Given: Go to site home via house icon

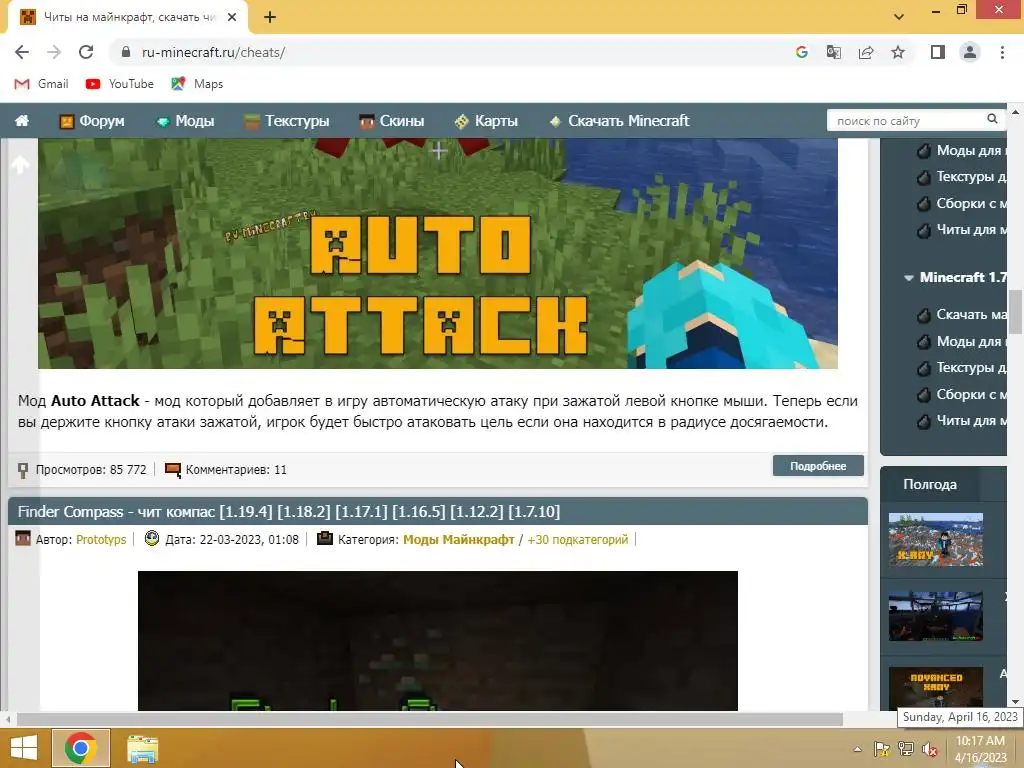Looking at the screenshot, I should click(22, 121).
